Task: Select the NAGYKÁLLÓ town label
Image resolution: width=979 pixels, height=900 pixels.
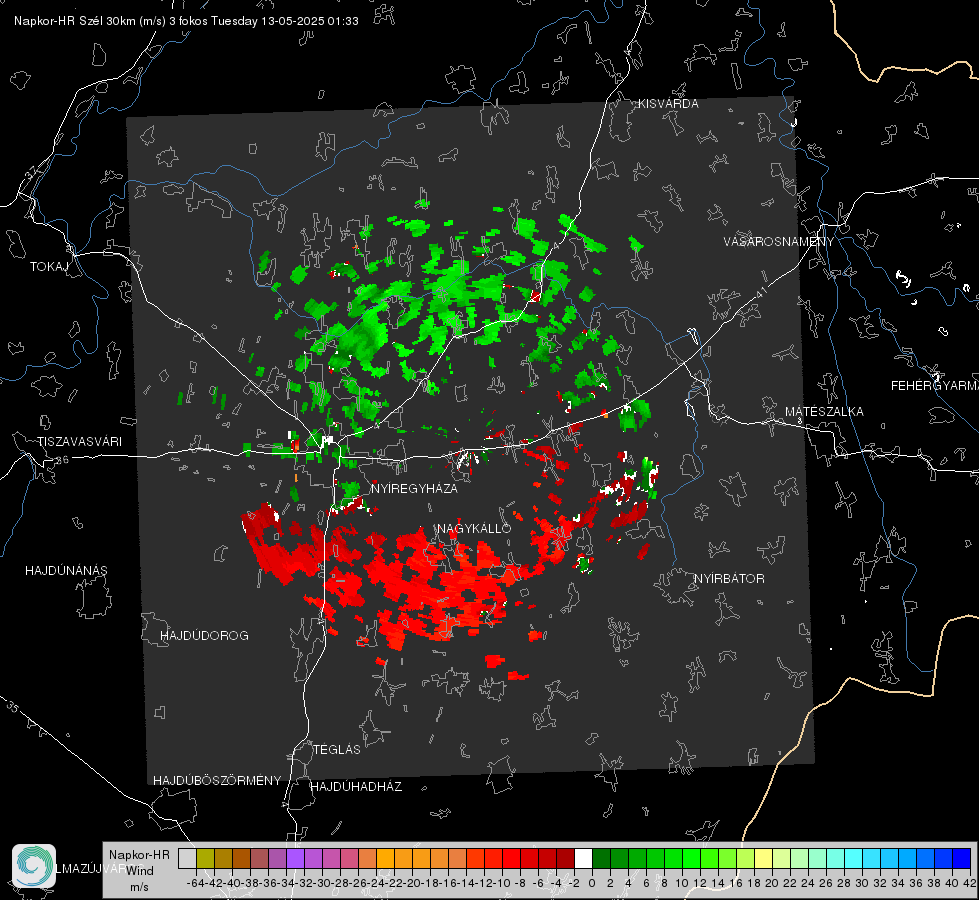Action: 474,528
